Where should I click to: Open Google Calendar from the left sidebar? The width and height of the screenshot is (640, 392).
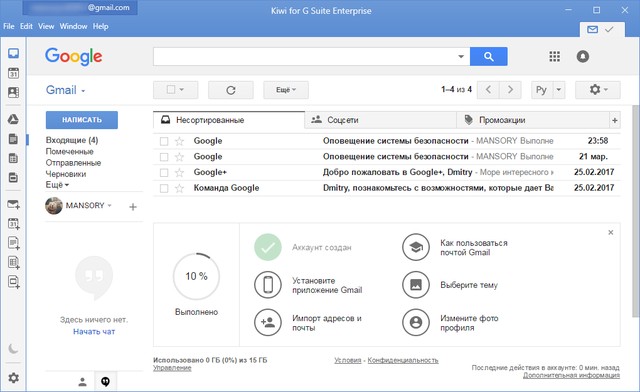pyautogui.click(x=13, y=73)
